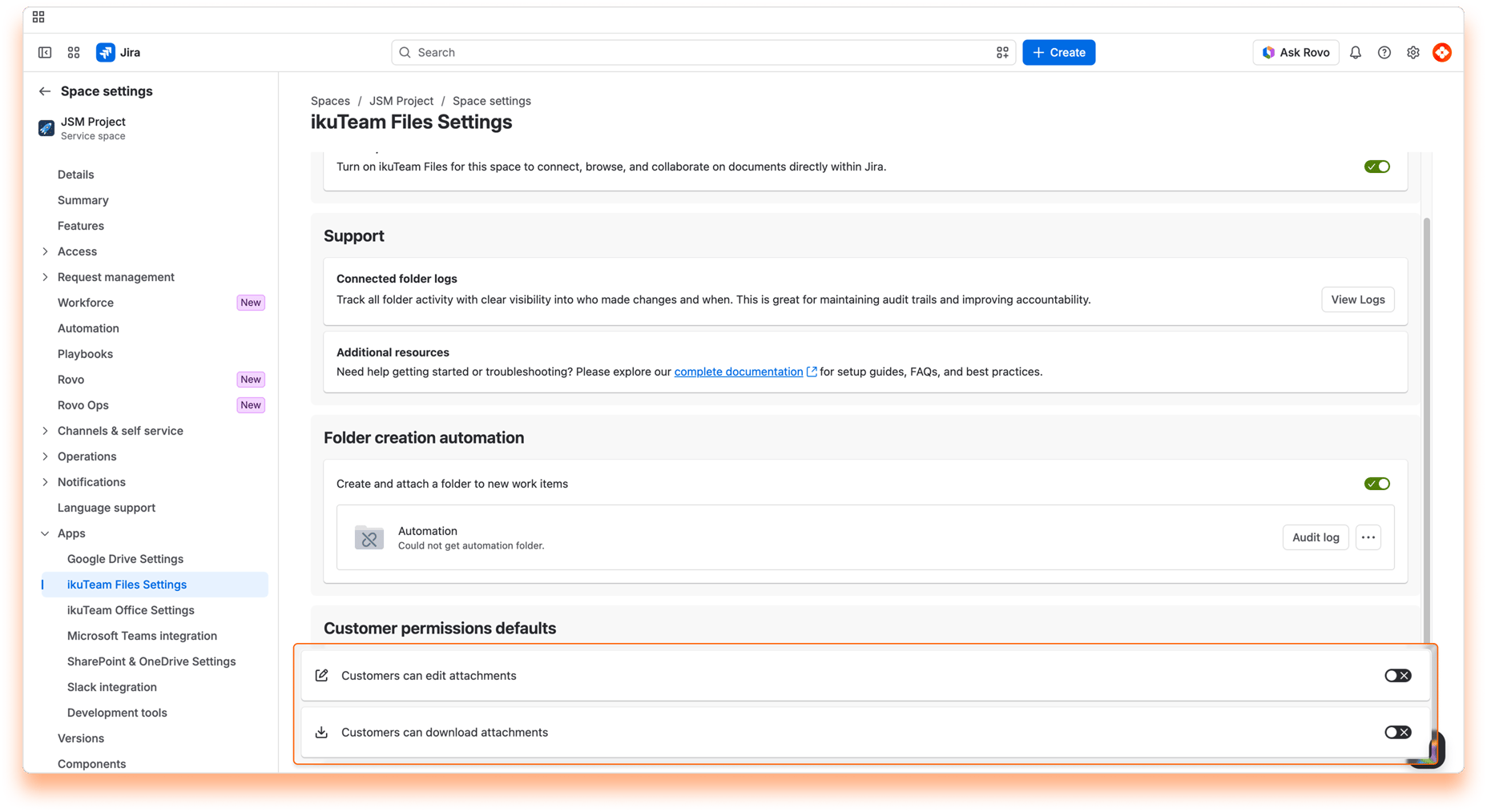Expand the Operations section
The width and height of the screenshot is (1487, 812).
[45, 456]
